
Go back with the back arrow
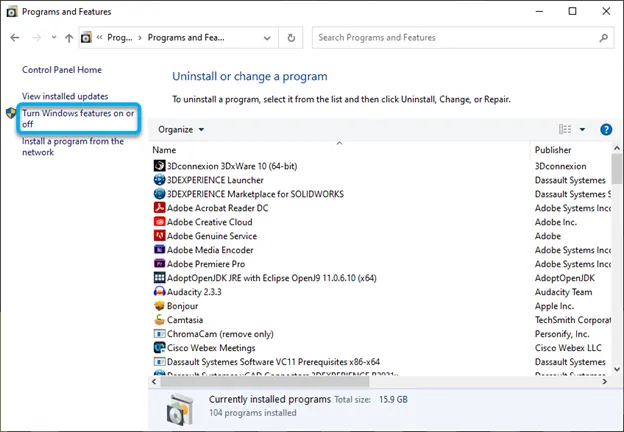15,38
